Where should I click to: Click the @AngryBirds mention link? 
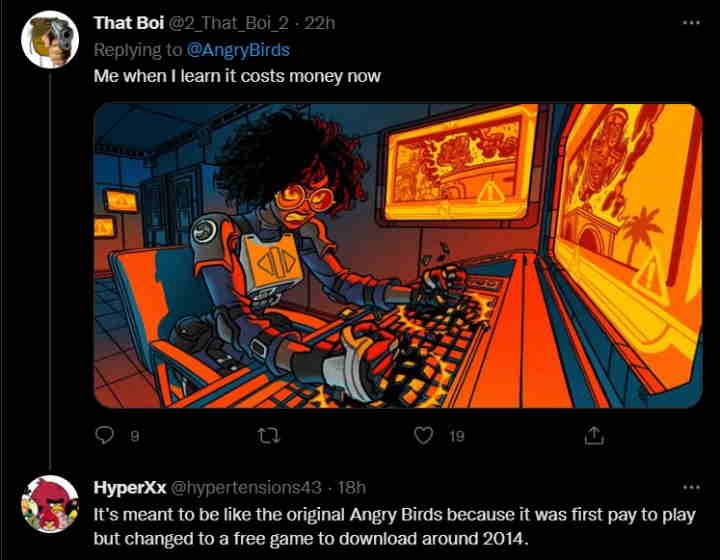pos(238,50)
